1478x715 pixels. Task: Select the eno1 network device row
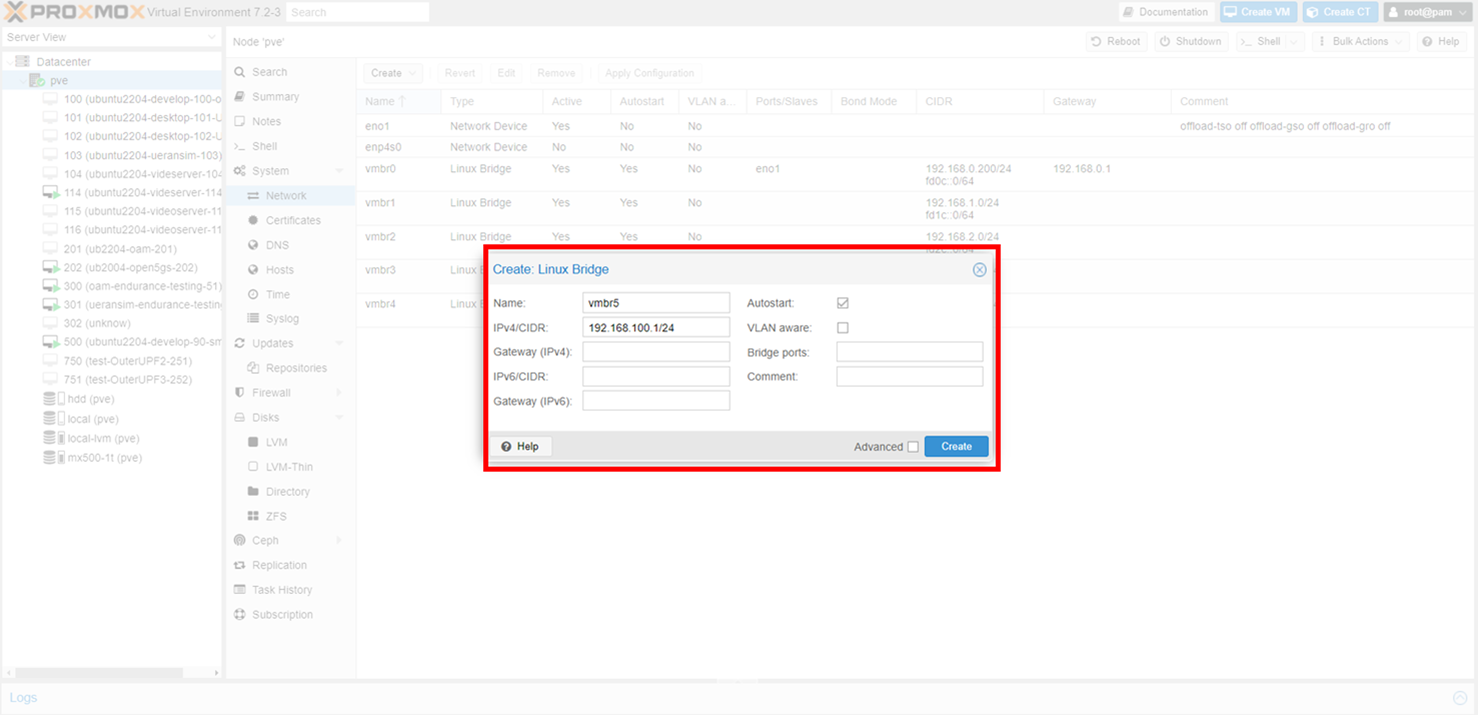(915, 126)
